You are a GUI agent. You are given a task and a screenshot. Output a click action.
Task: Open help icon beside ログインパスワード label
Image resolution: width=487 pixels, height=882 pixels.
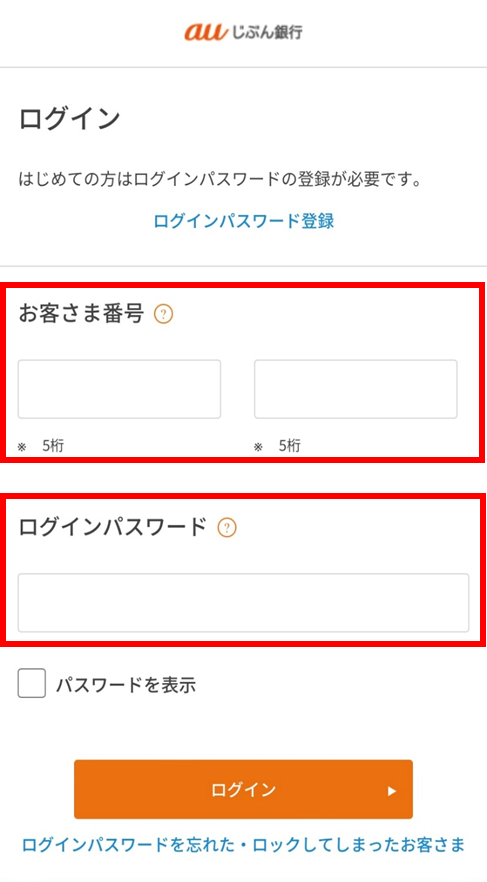pos(227,528)
